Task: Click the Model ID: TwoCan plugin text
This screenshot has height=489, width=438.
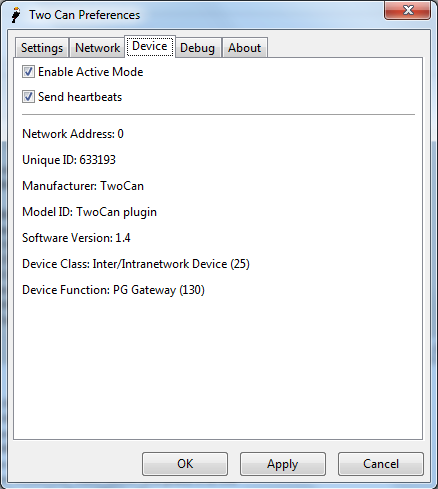Action: pyautogui.click(x=89, y=212)
